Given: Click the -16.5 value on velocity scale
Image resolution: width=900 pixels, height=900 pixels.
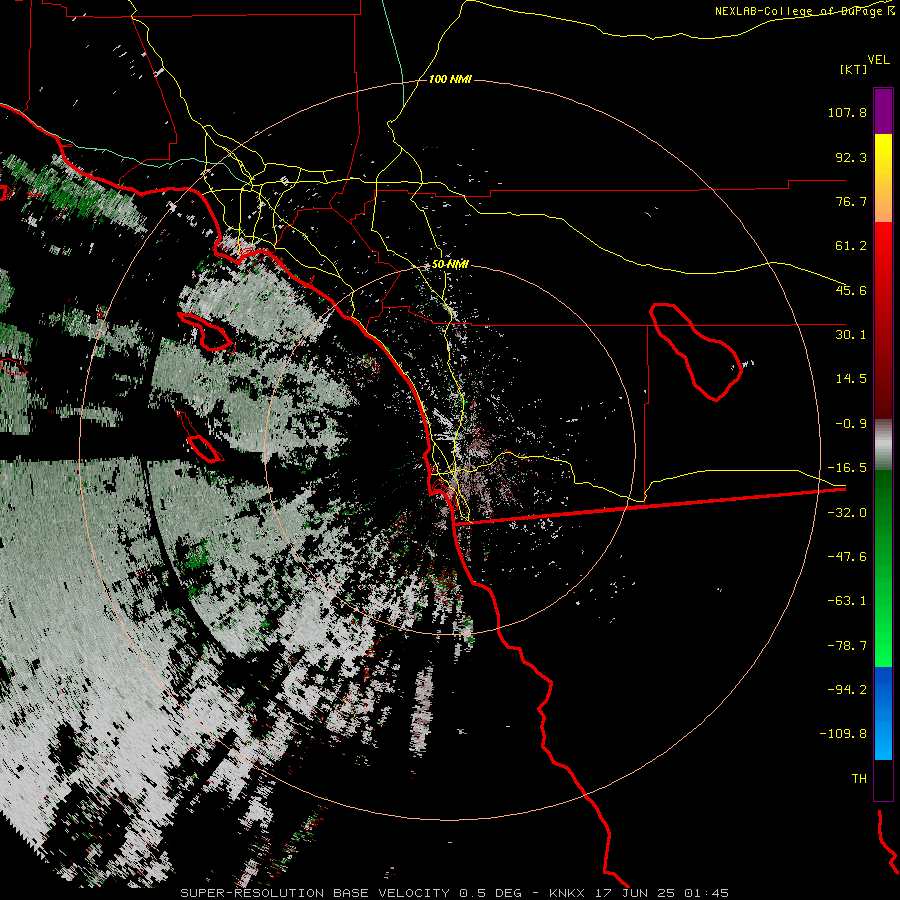Looking at the screenshot, I should tap(847, 468).
